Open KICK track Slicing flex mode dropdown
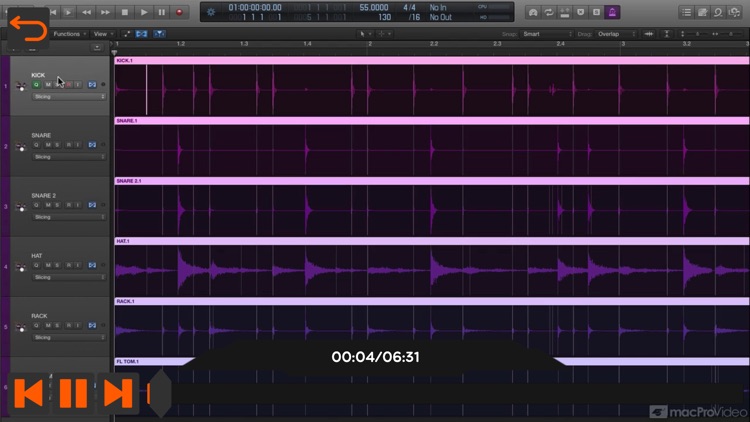 pos(68,97)
